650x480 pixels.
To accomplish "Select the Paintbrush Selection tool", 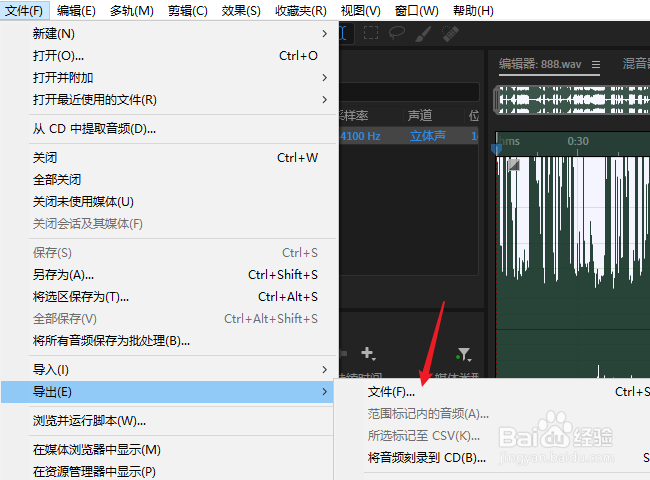I will point(423,34).
